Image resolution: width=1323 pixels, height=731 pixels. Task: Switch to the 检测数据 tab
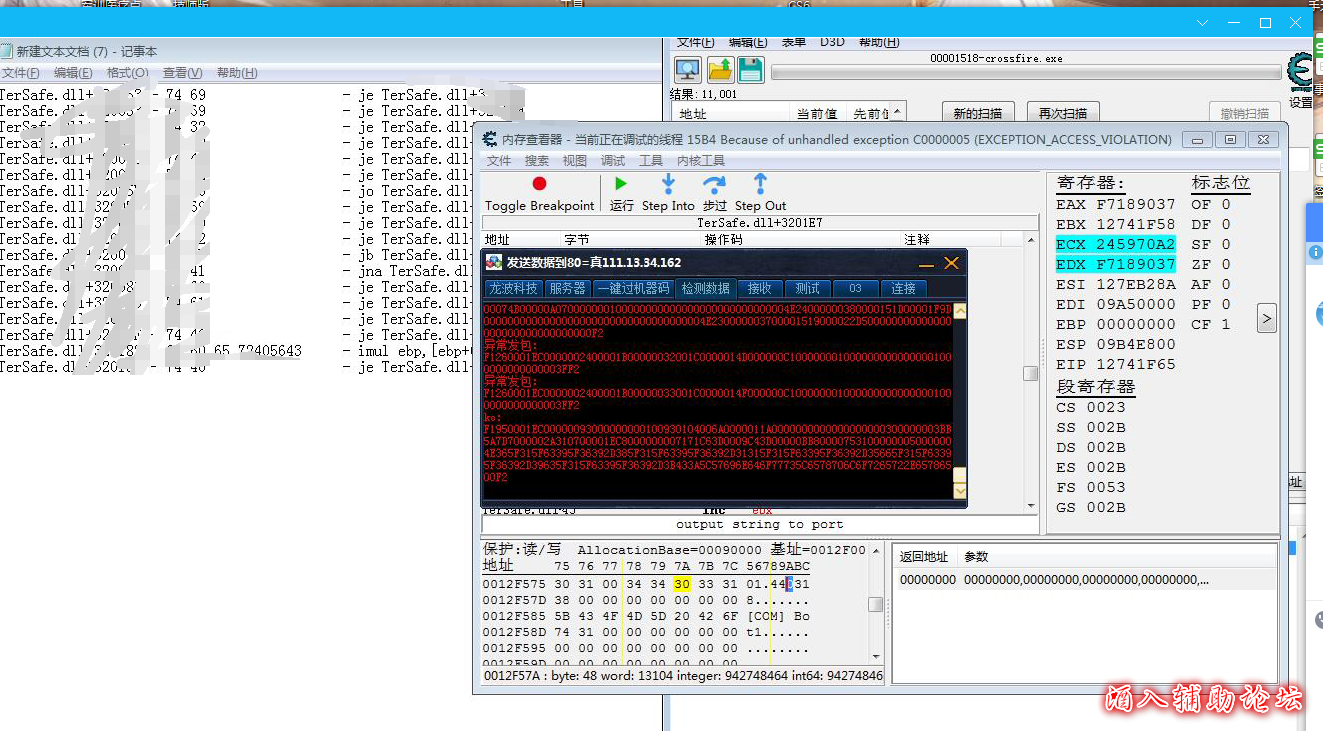pyautogui.click(x=706, y=288)
